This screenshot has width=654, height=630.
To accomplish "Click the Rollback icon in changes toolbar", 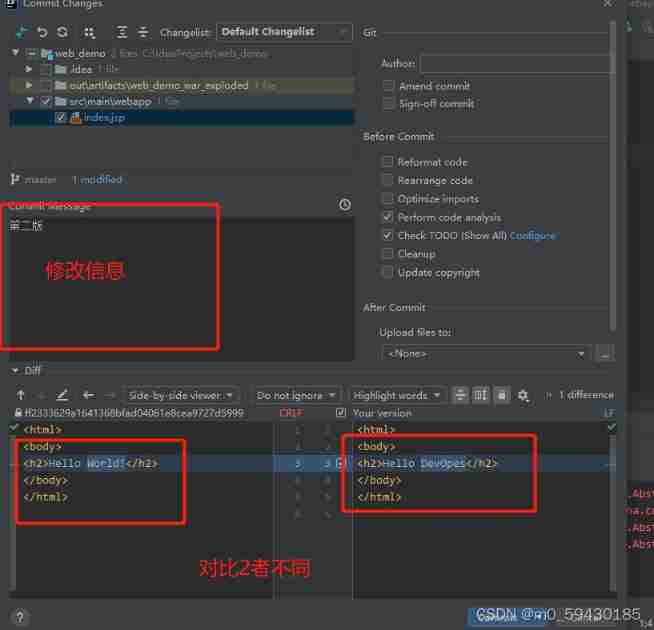I will pyautogui.click(x=42, y=32).
